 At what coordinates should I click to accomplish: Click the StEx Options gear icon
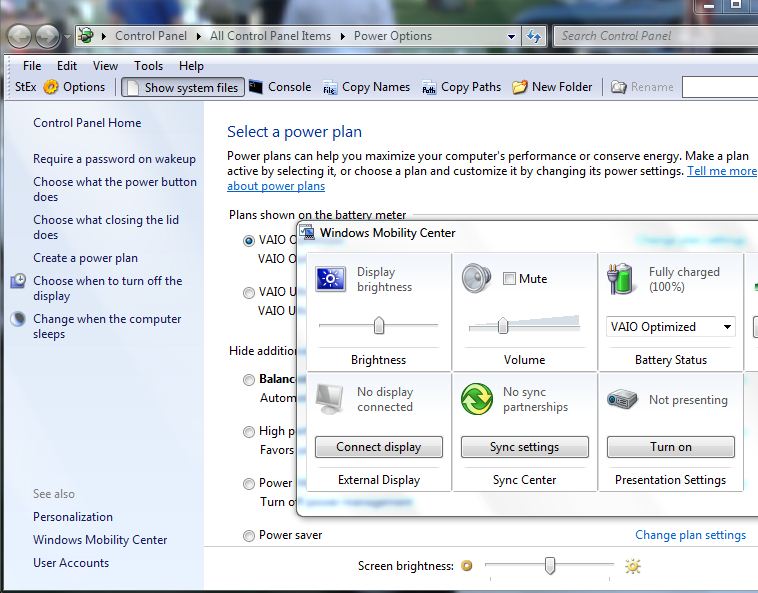[51, 87]
